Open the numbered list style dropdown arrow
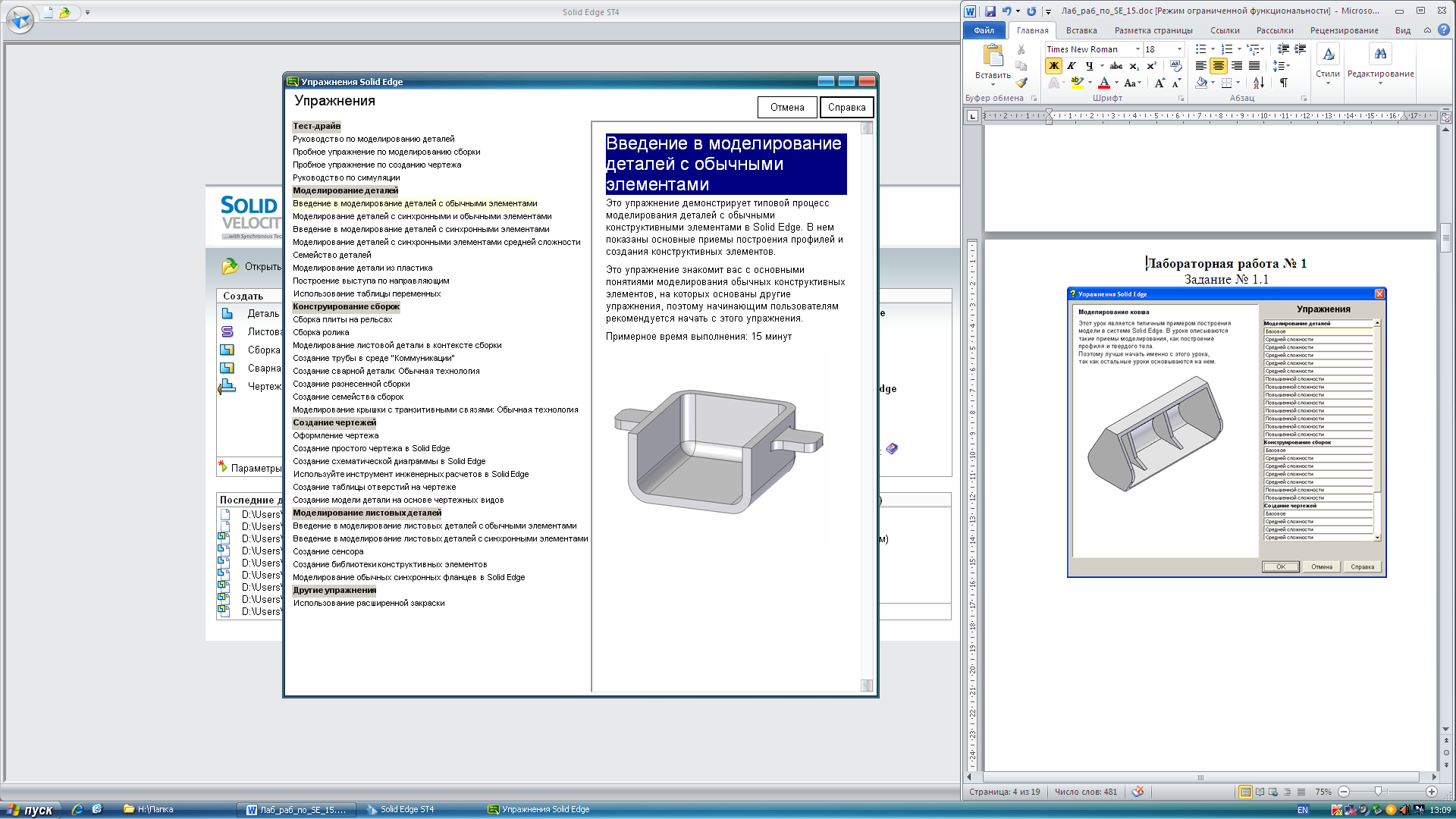1456x819 pixels. coord(1239,49)
